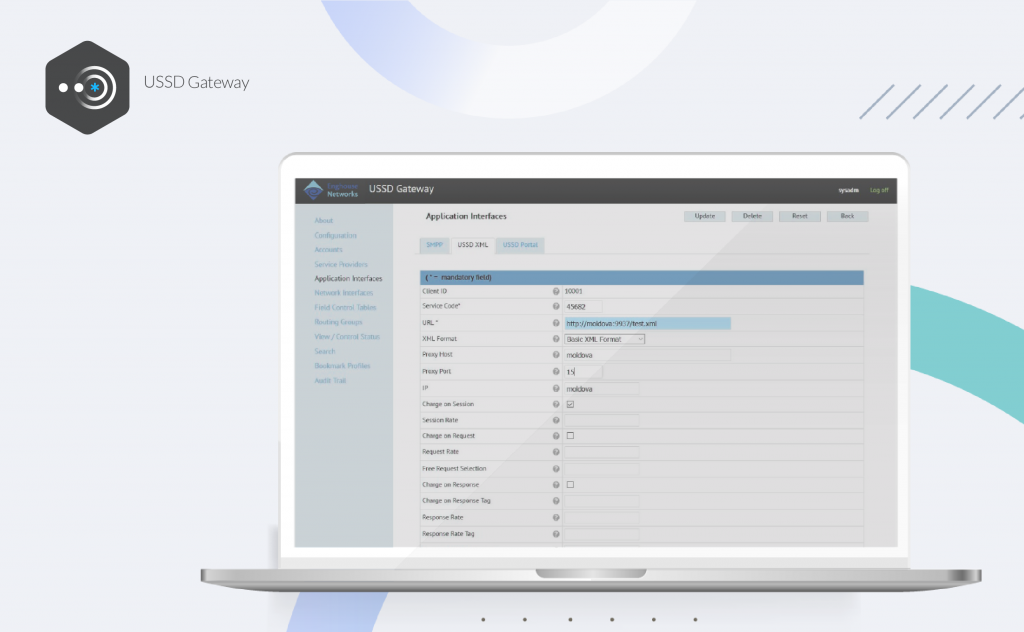Screen dimensions: 1024x632
Task: Open Bookmark Profiles in the sidebar
Action: 342,366
